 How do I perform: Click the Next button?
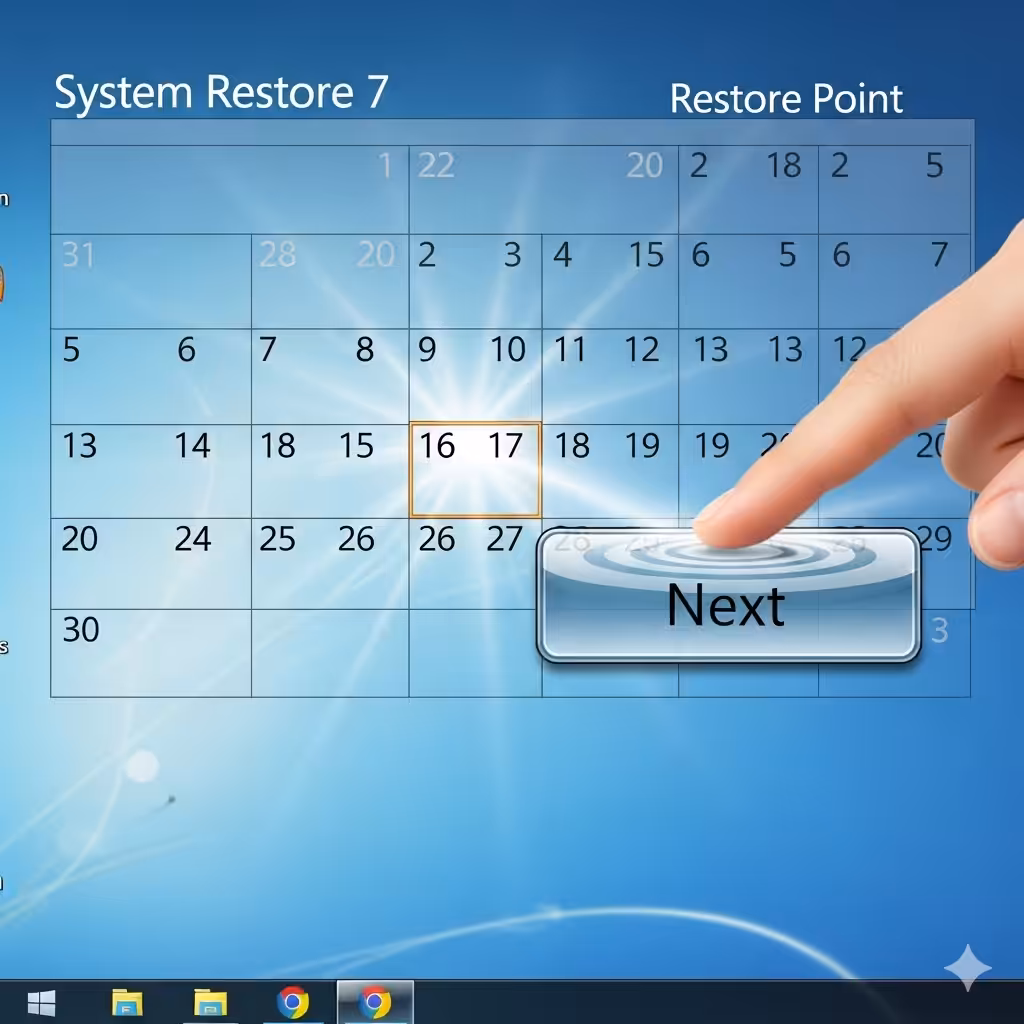[728, 595]
